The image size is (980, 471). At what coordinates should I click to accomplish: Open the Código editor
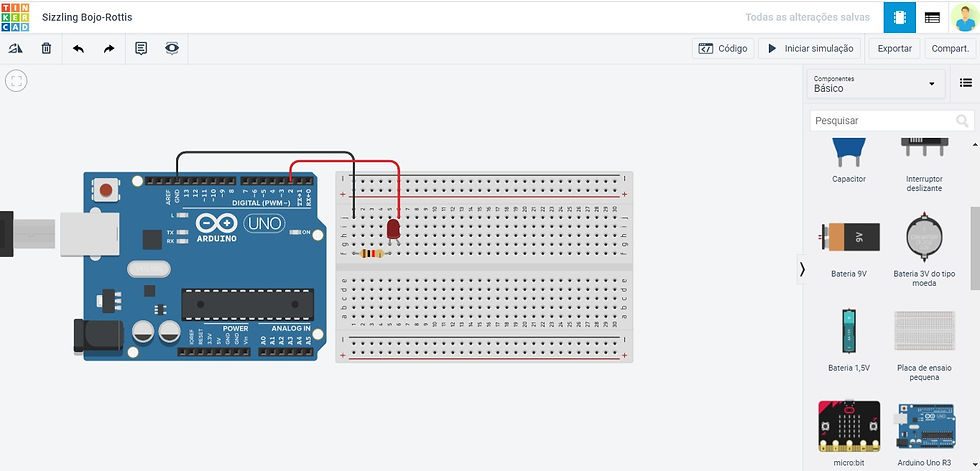(x=723, y=48)
